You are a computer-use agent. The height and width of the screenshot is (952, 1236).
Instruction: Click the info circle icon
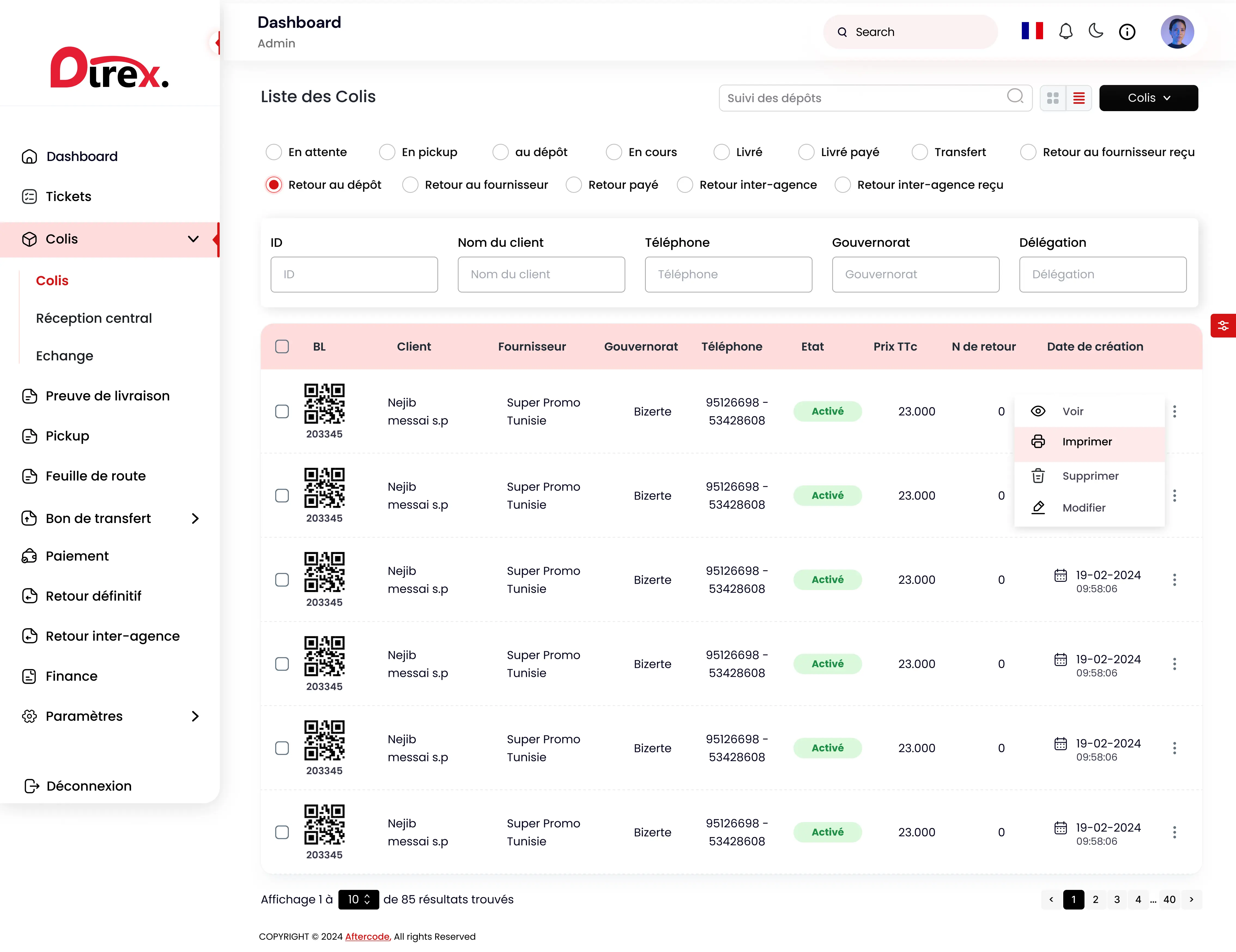point(1127,32)
